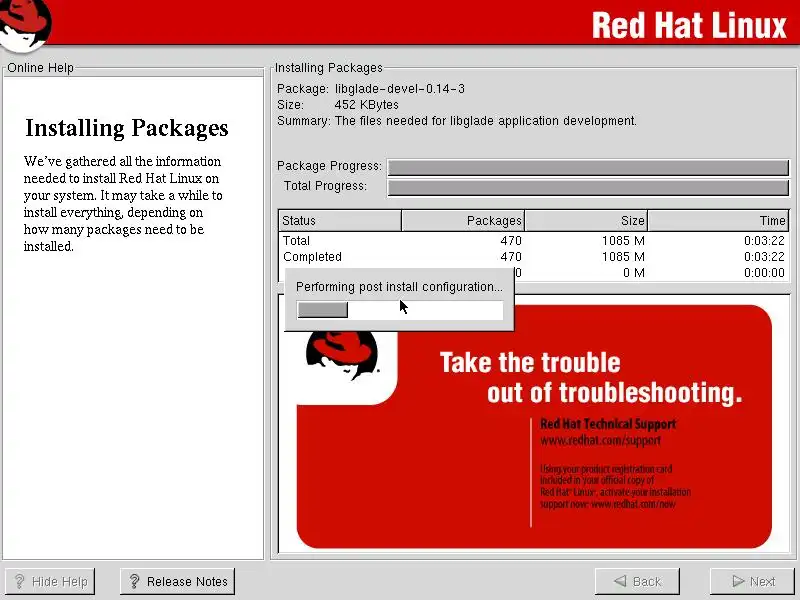This screenshot has height=600, width=800.
Task: Click the Red Hat logo in the advertisement
Action: pos(343,356)
